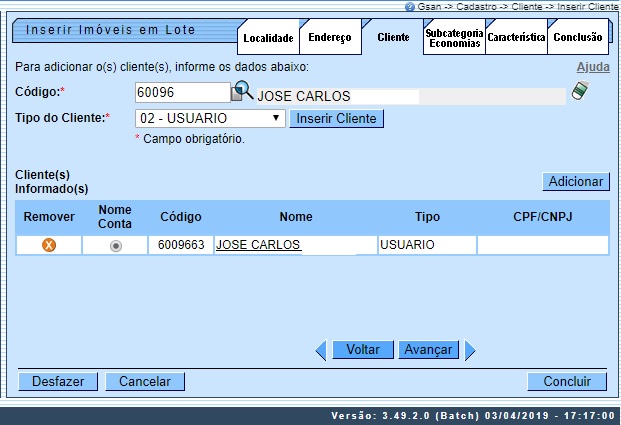Click the Remover column header
This screenshot has height=425, width=621.
coord(49,217)
